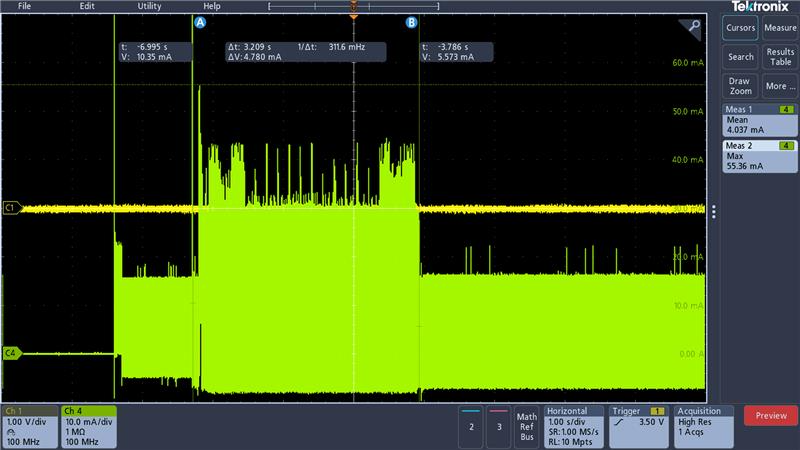Click the zoom magnifier icon on graticule
800x450 pixels.
(690, 29)
